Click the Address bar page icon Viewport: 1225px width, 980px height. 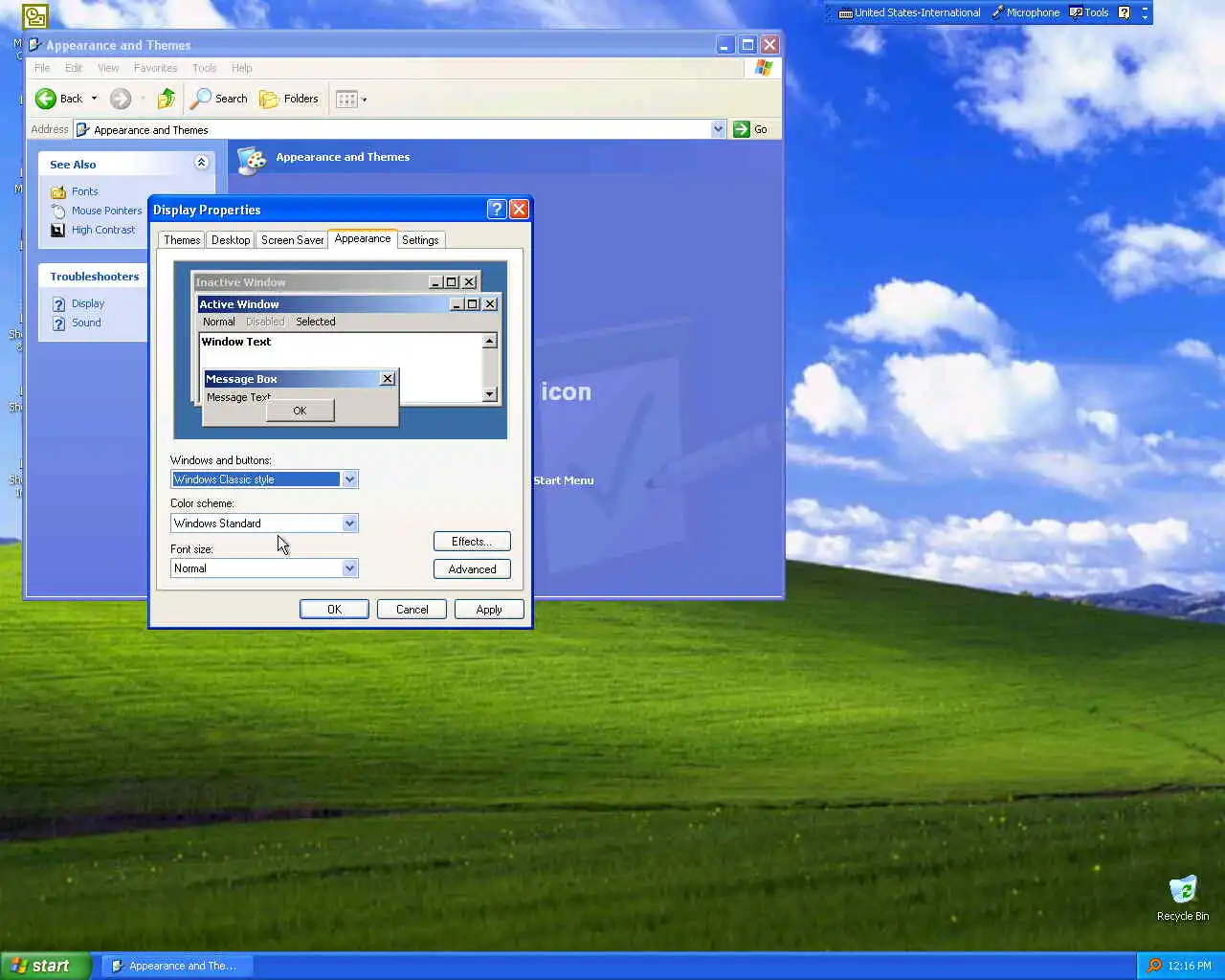pyautogui.click(x=82, y=129)
